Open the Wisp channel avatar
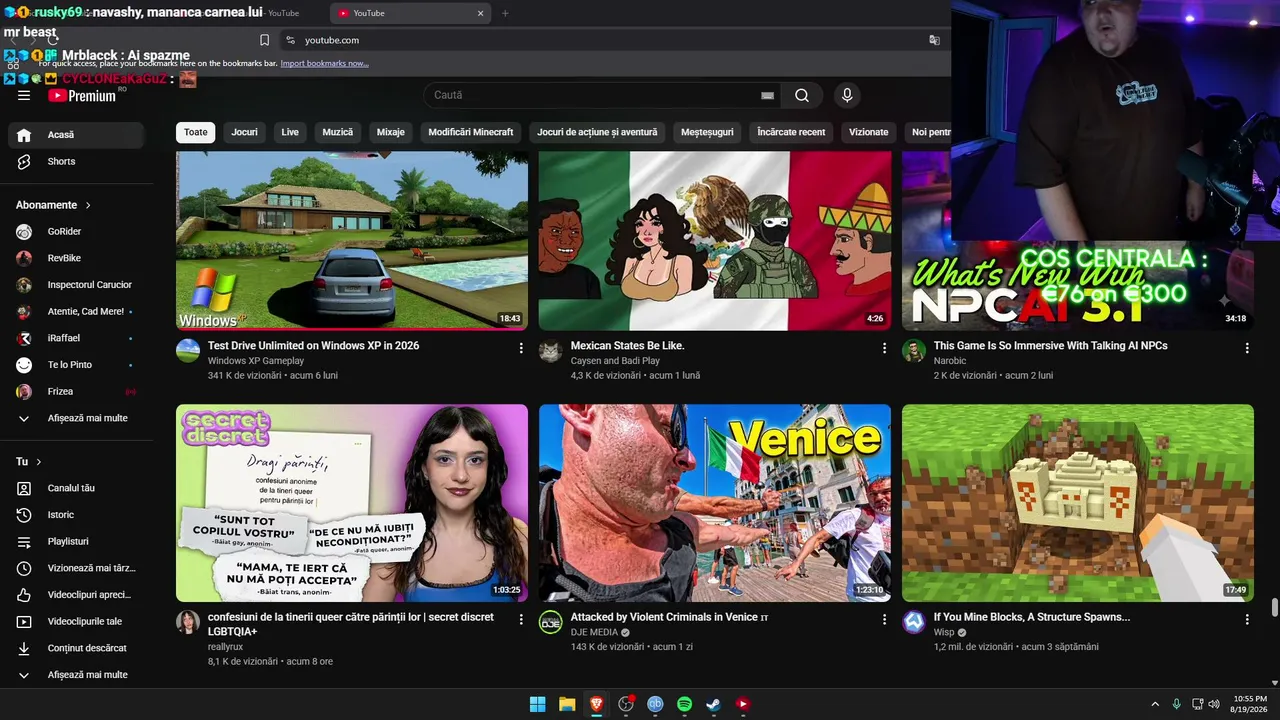Screen dimensions: 1280x720 tap(914, 622)
